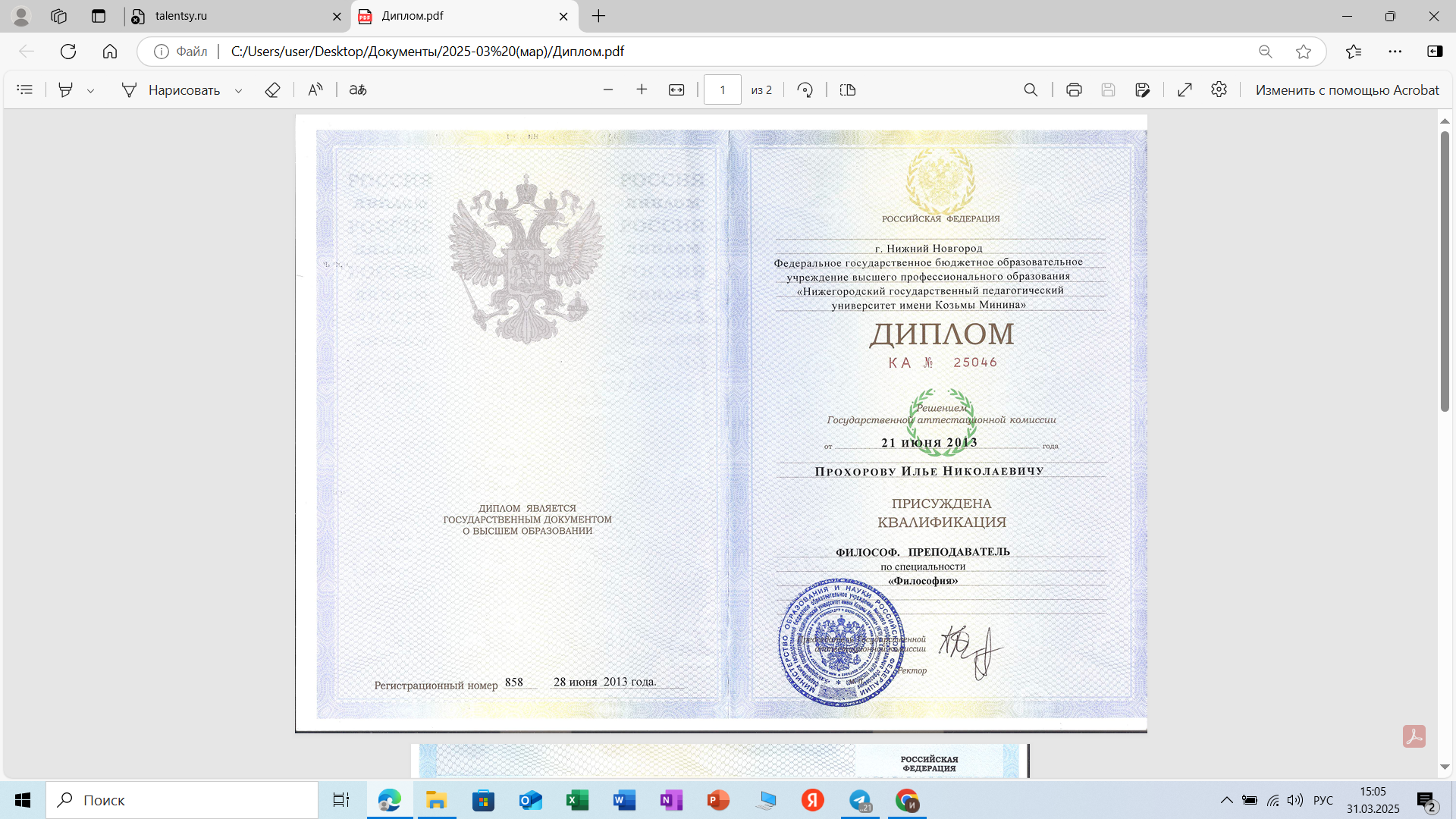
Task: Click the fit to width icon
Action: click(676, 89)
